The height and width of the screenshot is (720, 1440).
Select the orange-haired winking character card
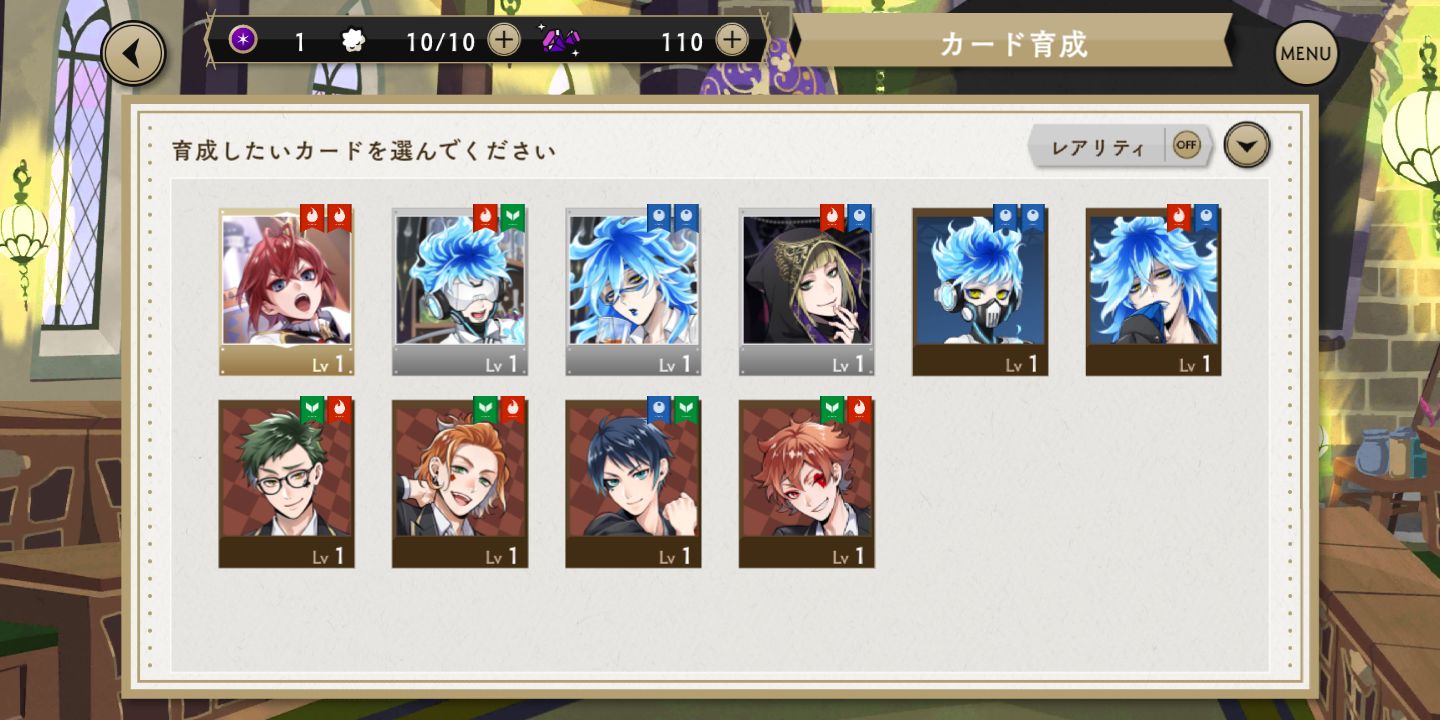click(460, 484)
